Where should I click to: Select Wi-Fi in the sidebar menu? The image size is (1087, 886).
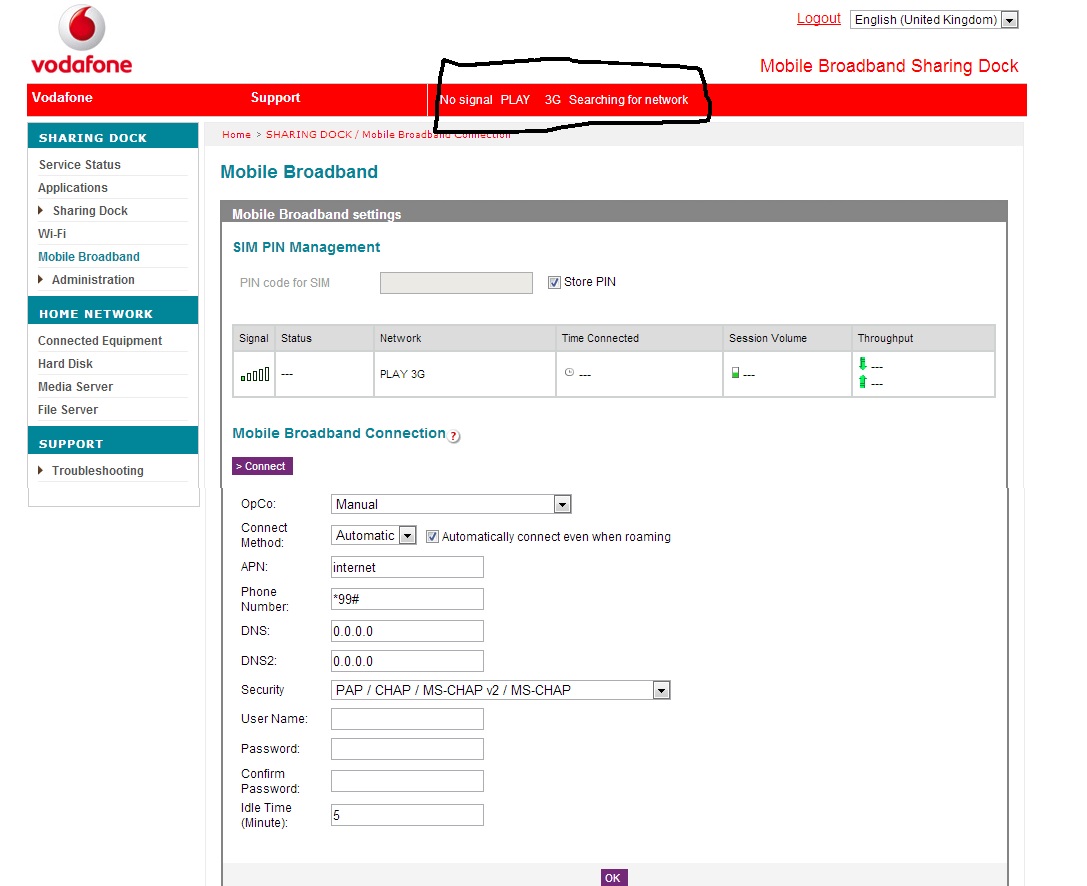coord(52,234)
